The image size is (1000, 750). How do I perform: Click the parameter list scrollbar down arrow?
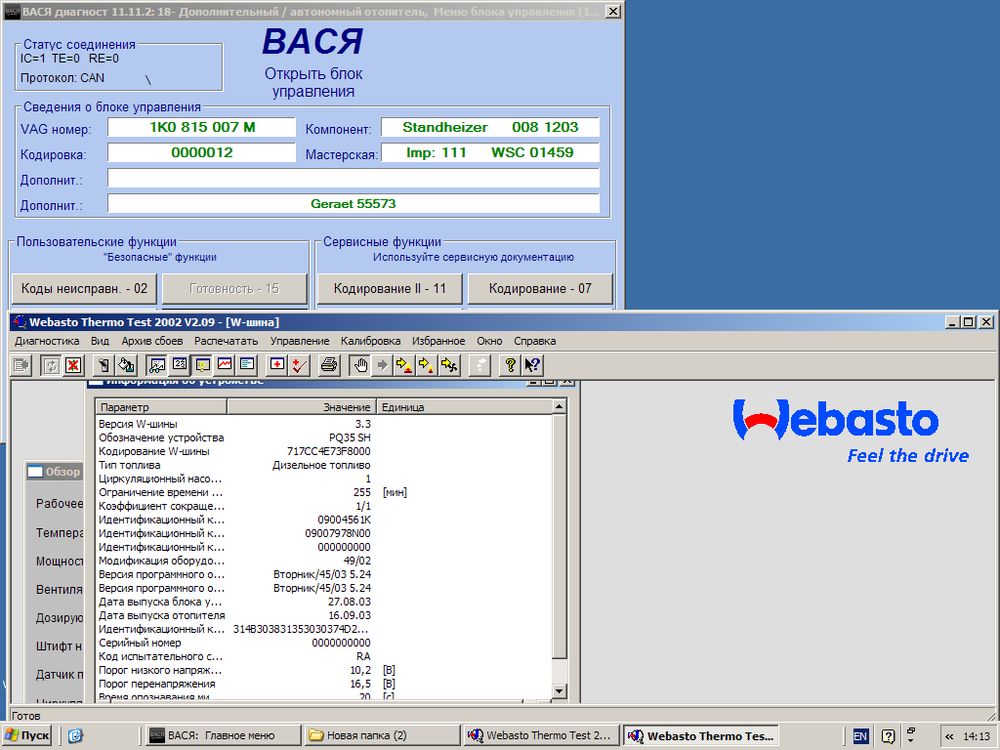click(x=559, y=691)
